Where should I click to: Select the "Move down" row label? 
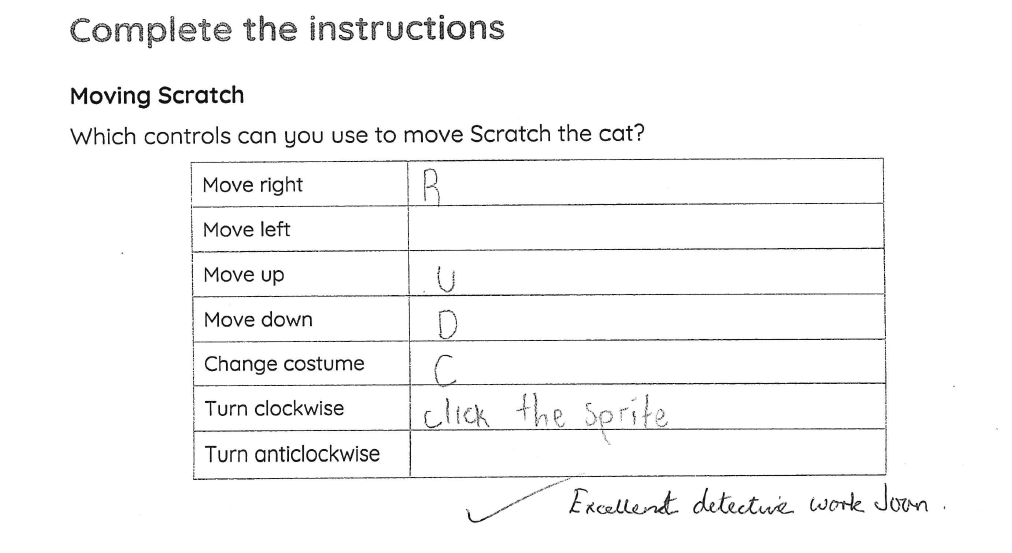point(257,320)
